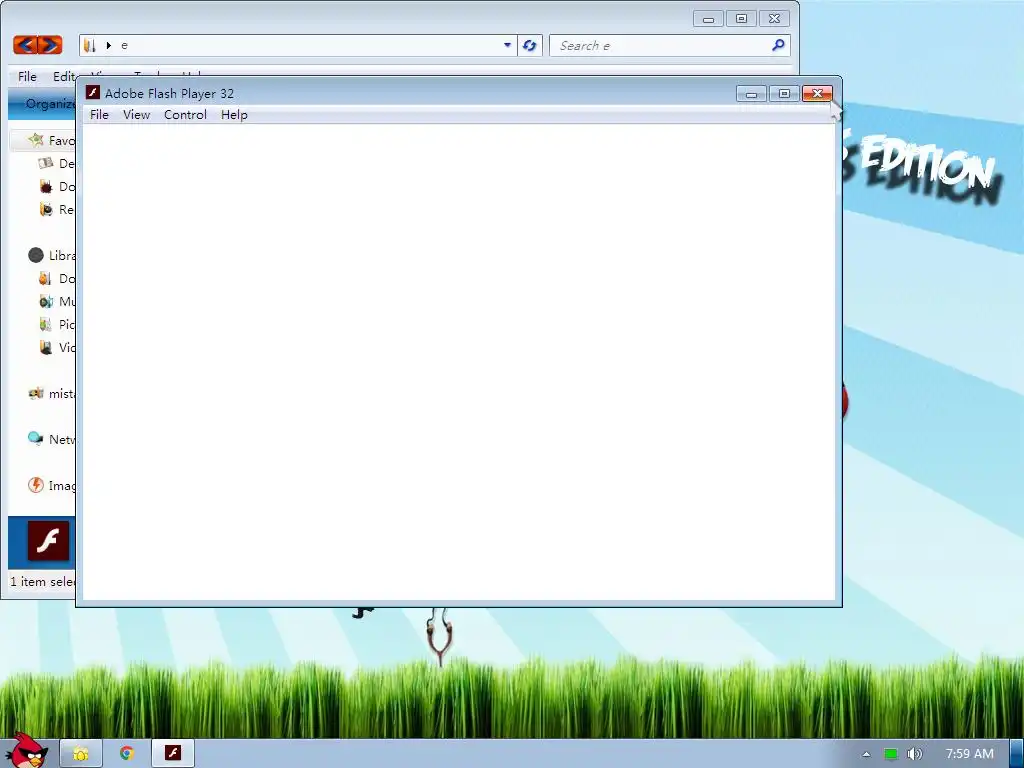This screenshot has width=1024, height=768.
Task: Open the volume speaker tray icon
Action: click(915, 754)
